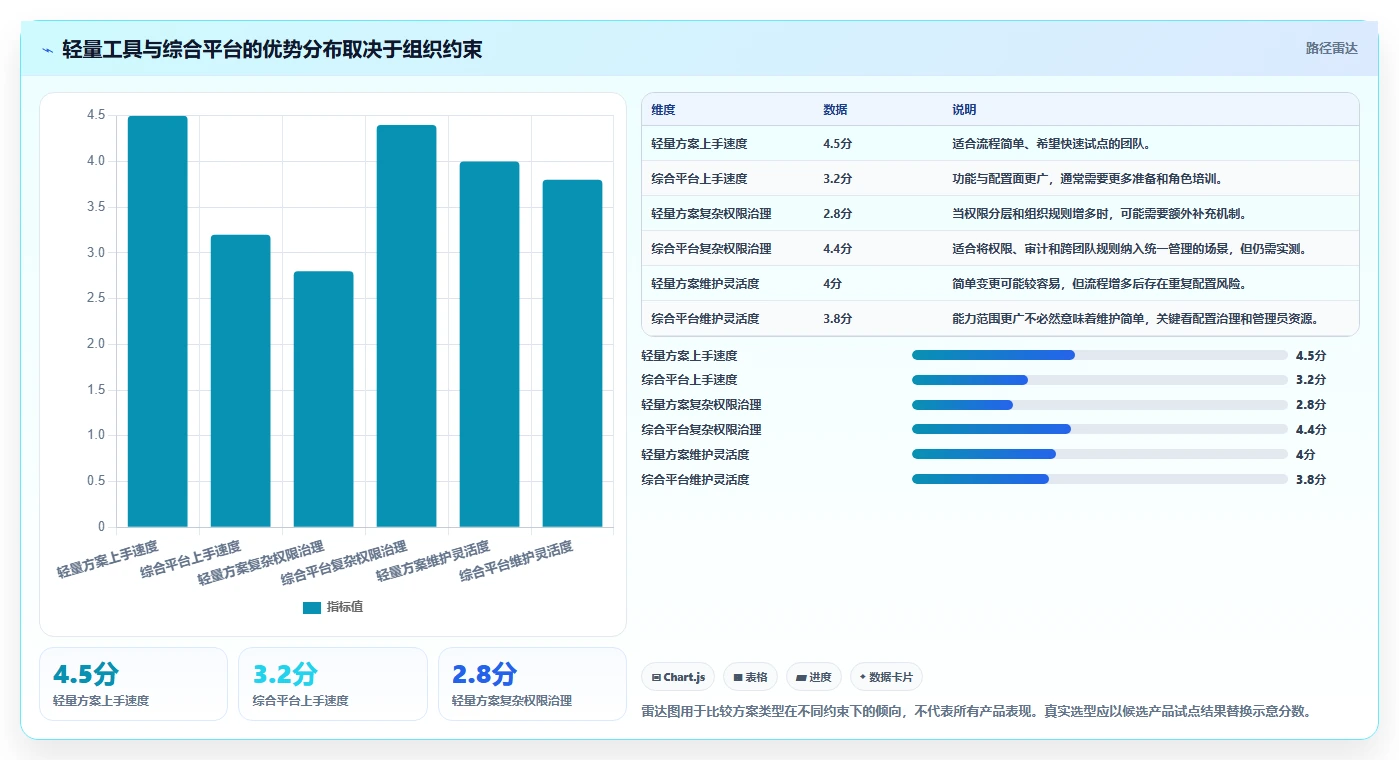Click the 4.5 y-axis tick label

96,116
